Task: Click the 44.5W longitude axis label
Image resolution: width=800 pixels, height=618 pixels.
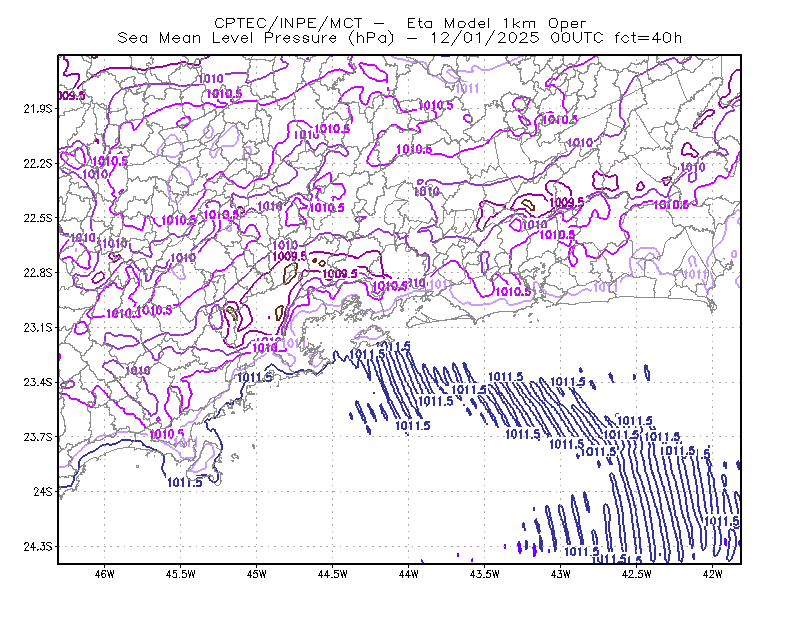Action: pos(332,574)
